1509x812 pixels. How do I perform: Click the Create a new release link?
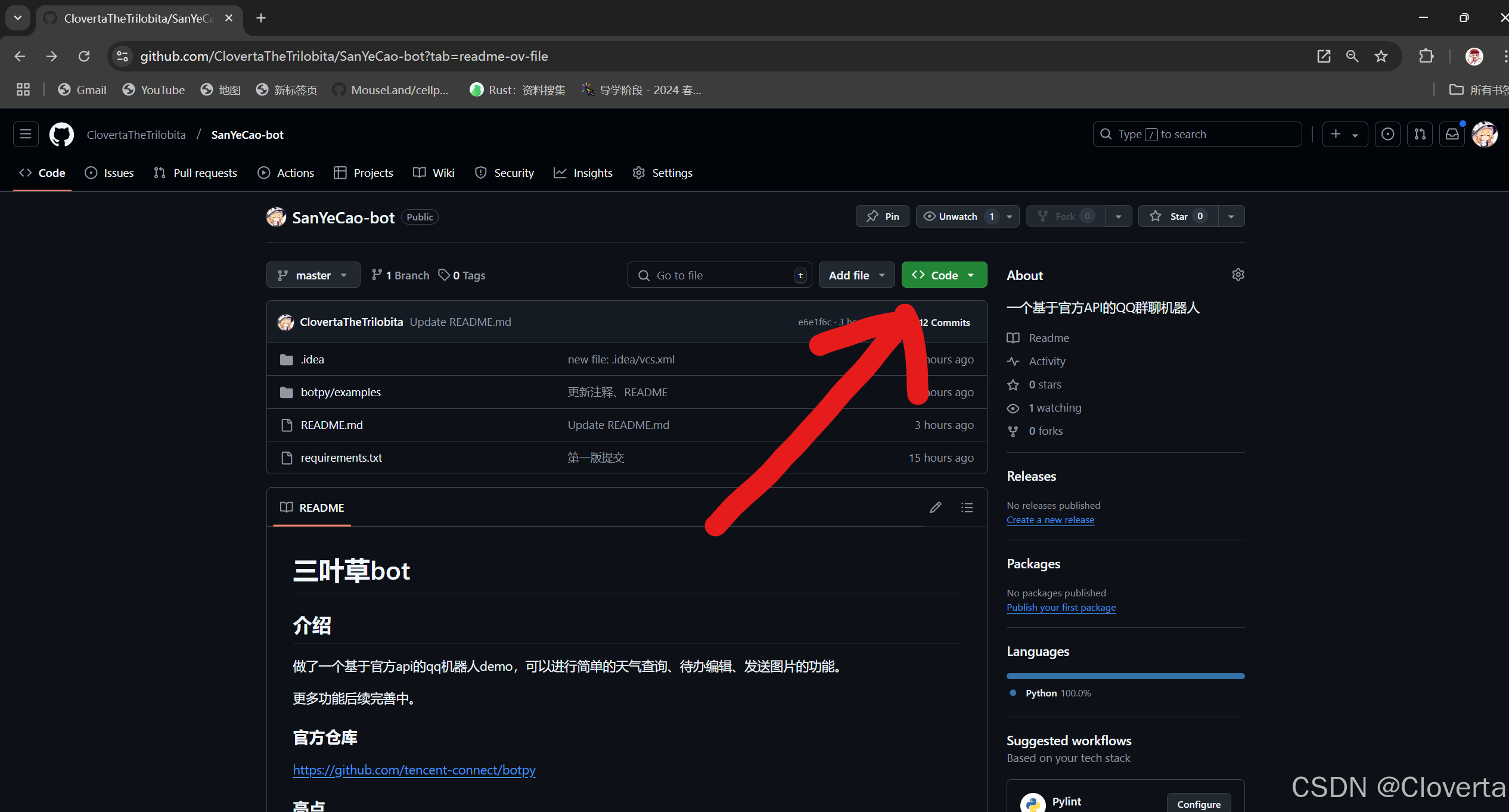point(1050,520)
